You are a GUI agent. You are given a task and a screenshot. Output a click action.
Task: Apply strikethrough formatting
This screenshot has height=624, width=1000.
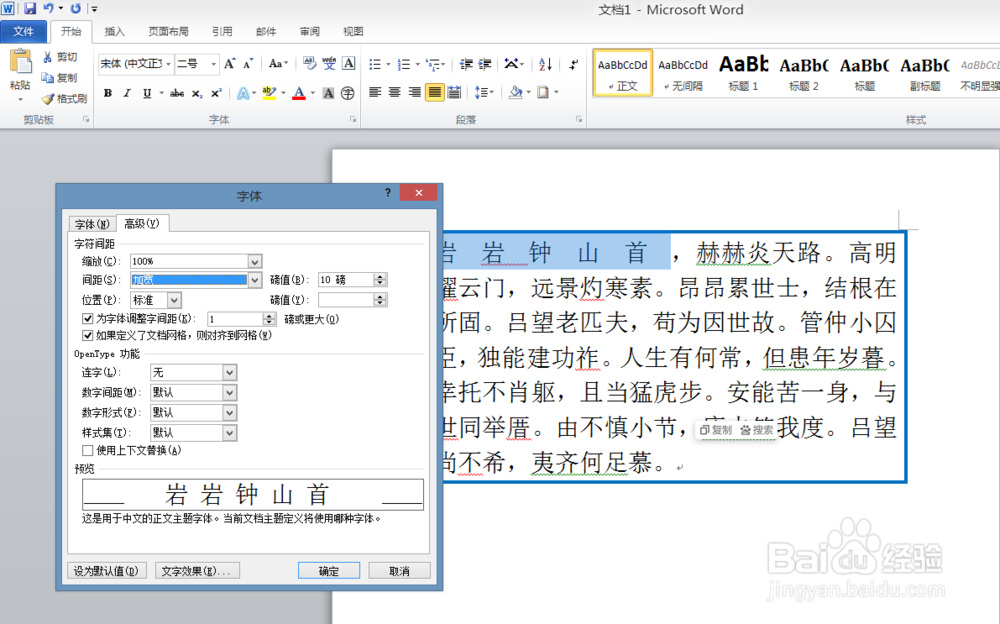coord(177,93)
